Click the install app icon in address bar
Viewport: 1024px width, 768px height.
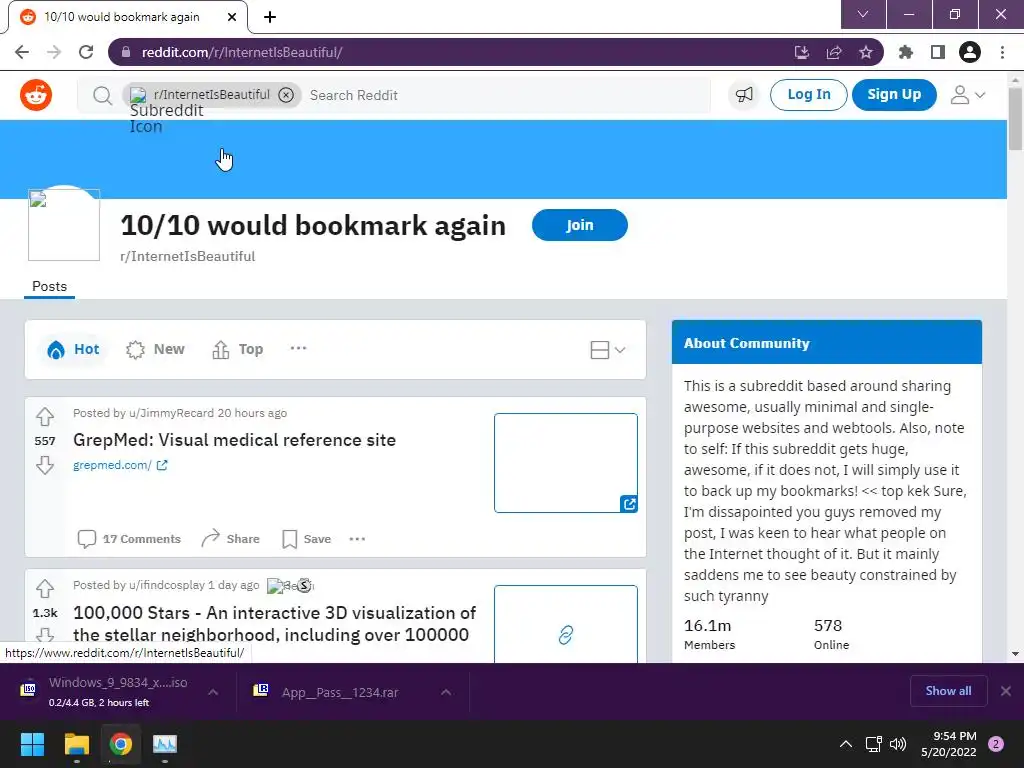click(x=802, y=52)
